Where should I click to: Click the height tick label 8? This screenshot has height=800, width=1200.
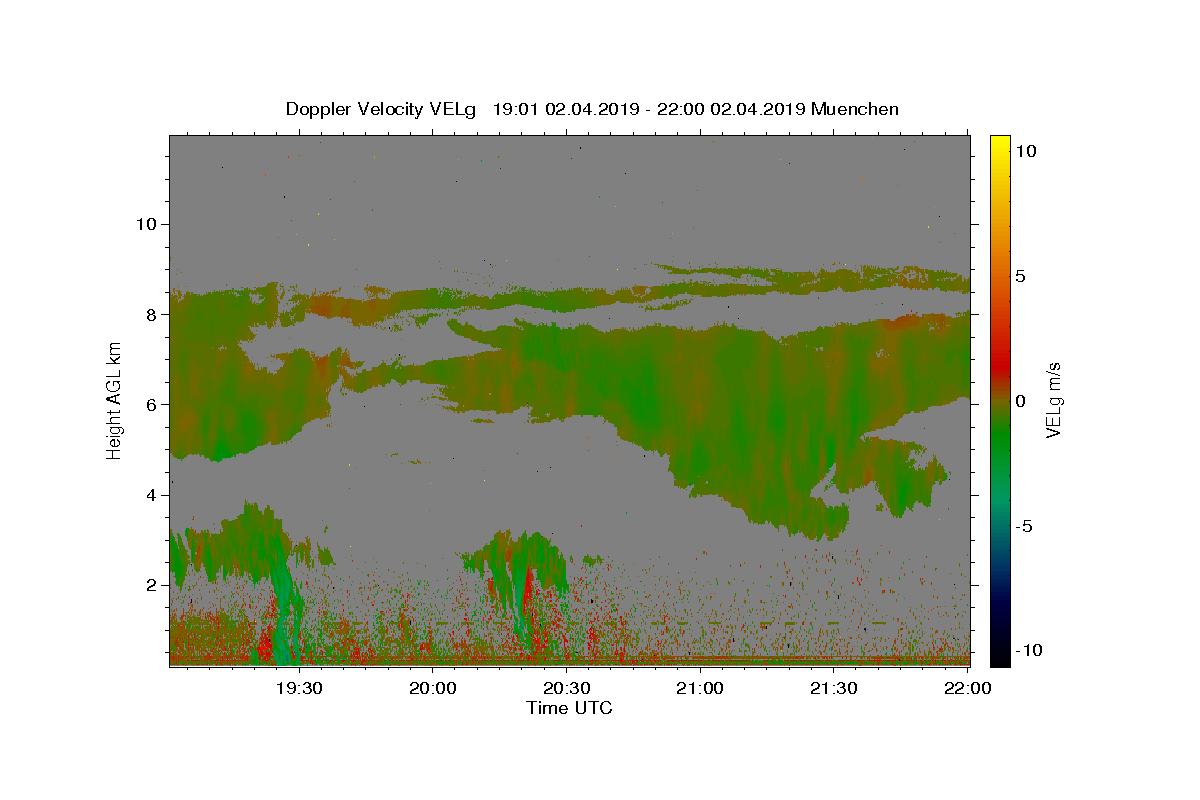(x=151, y=314)
